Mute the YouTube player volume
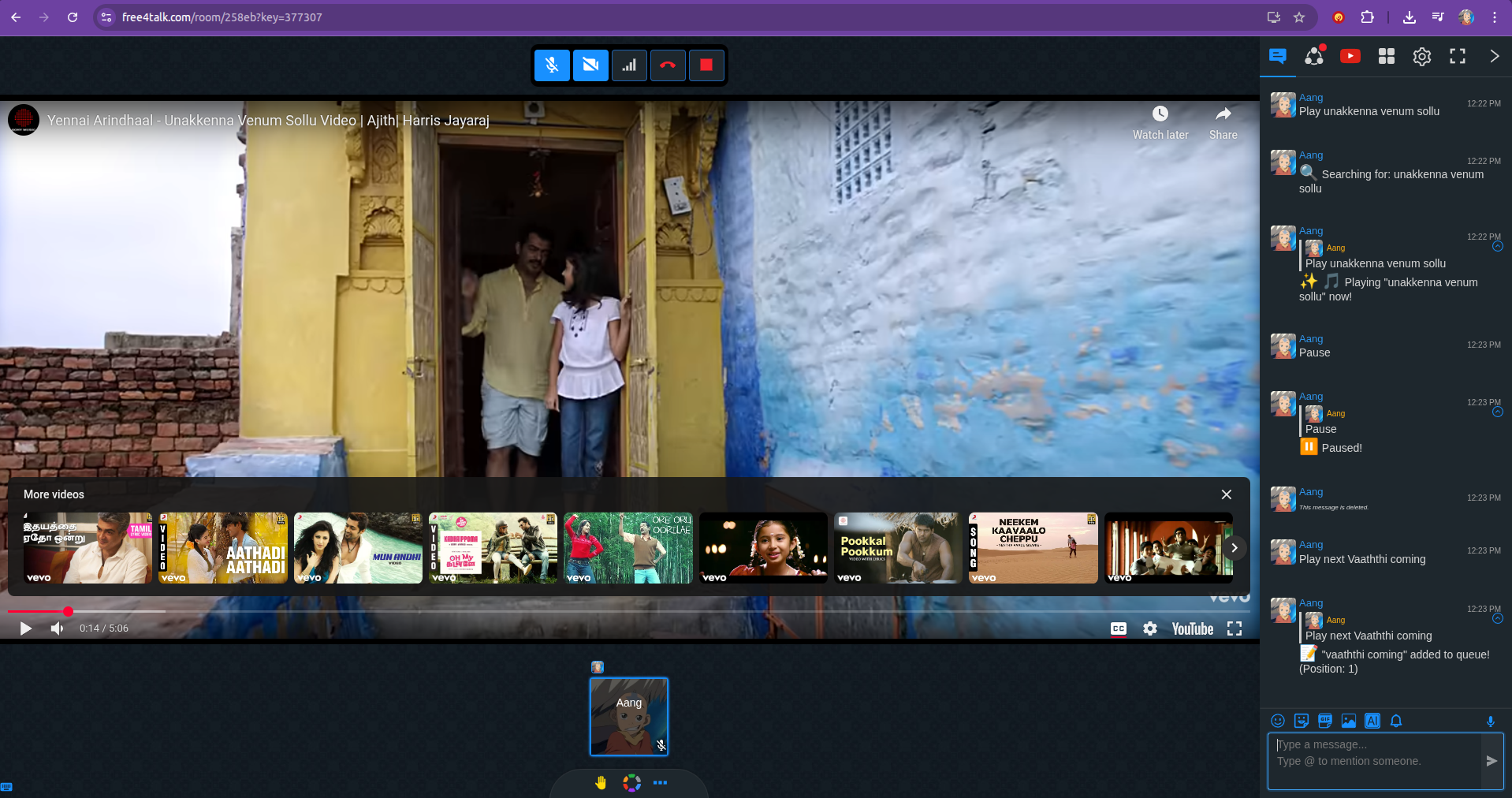Screen dimensions: 1512x798 (57, 628)
